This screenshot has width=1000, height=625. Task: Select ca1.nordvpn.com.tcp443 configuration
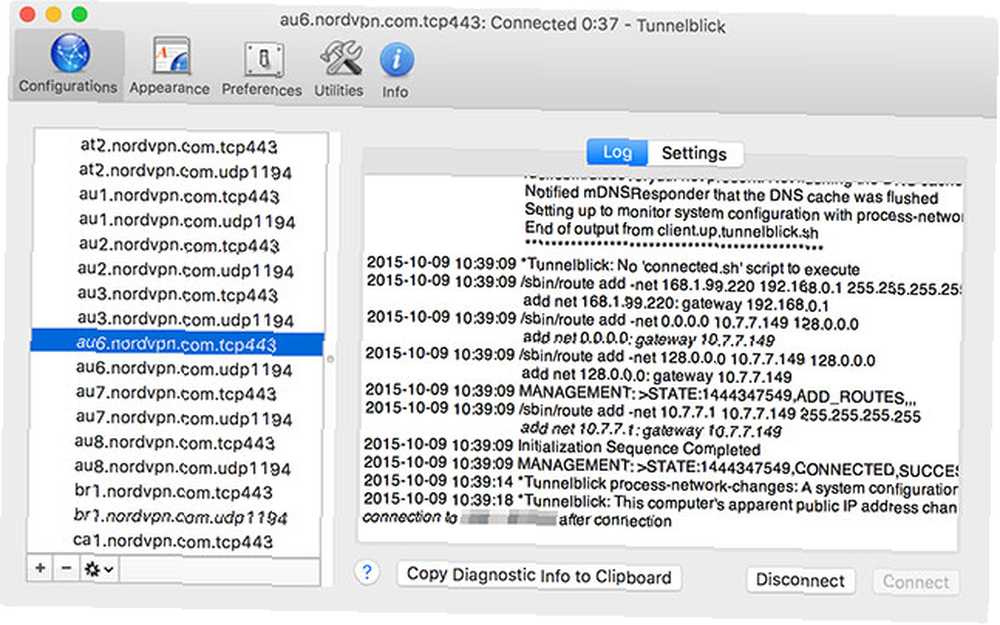pyautogui.click(x=173, y=541)
